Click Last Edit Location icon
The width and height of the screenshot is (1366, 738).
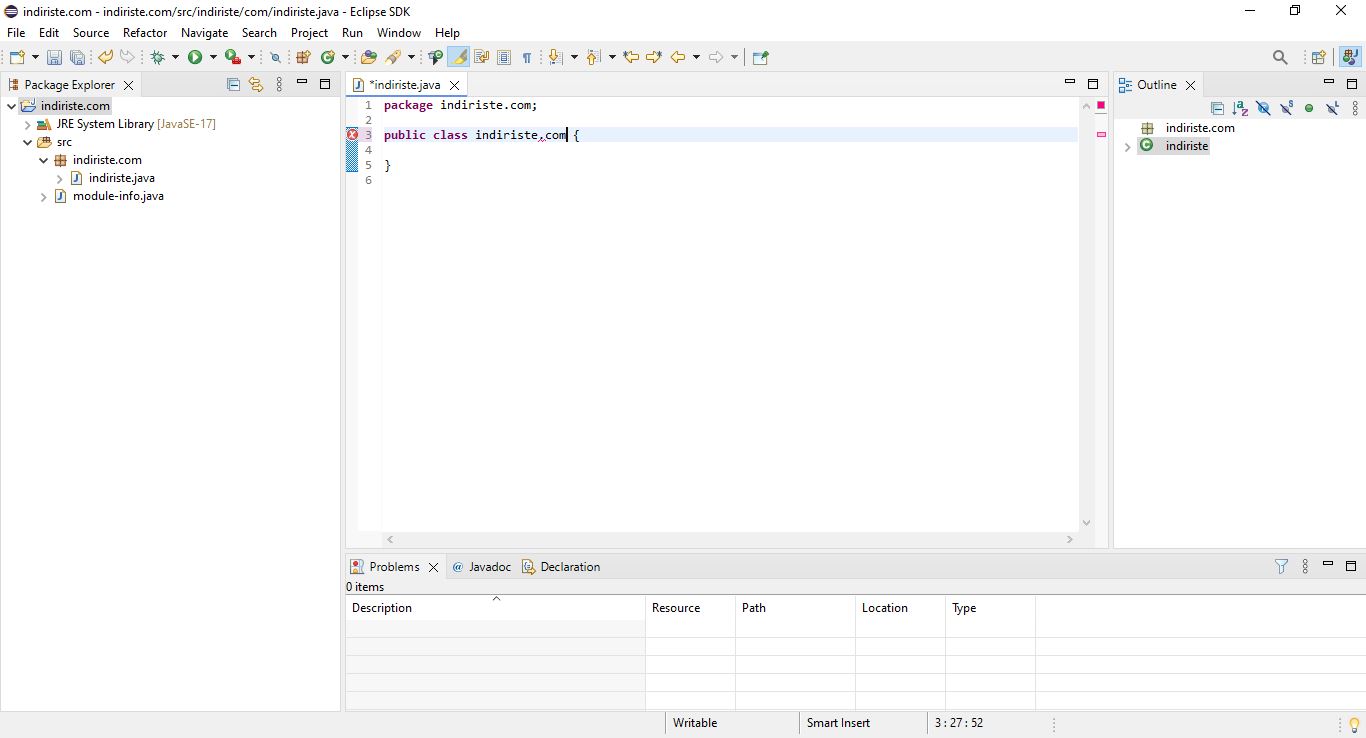tap(631, 57)
